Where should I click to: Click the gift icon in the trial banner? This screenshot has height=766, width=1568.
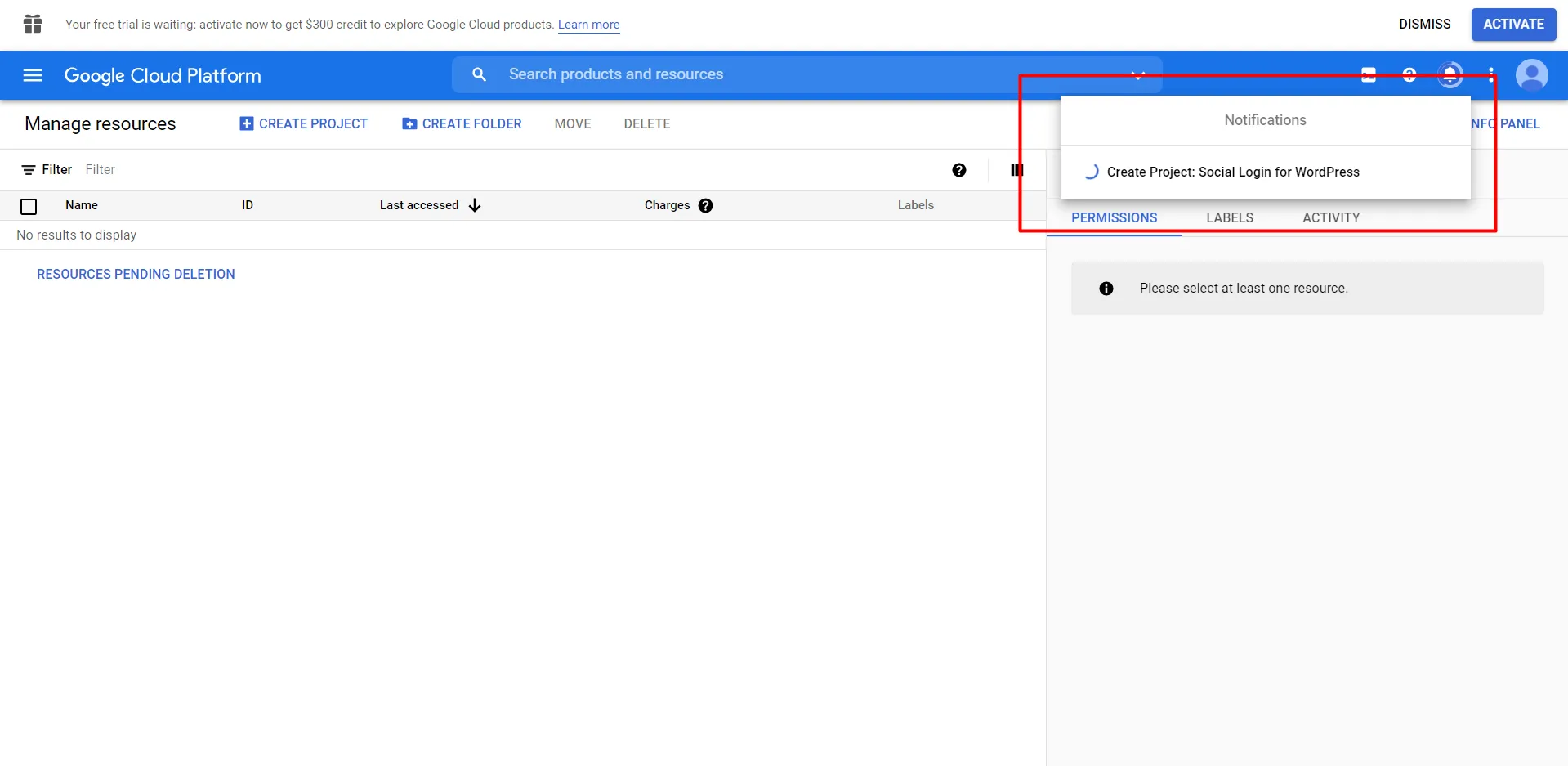pyautogui.click(x=33, y=24)
